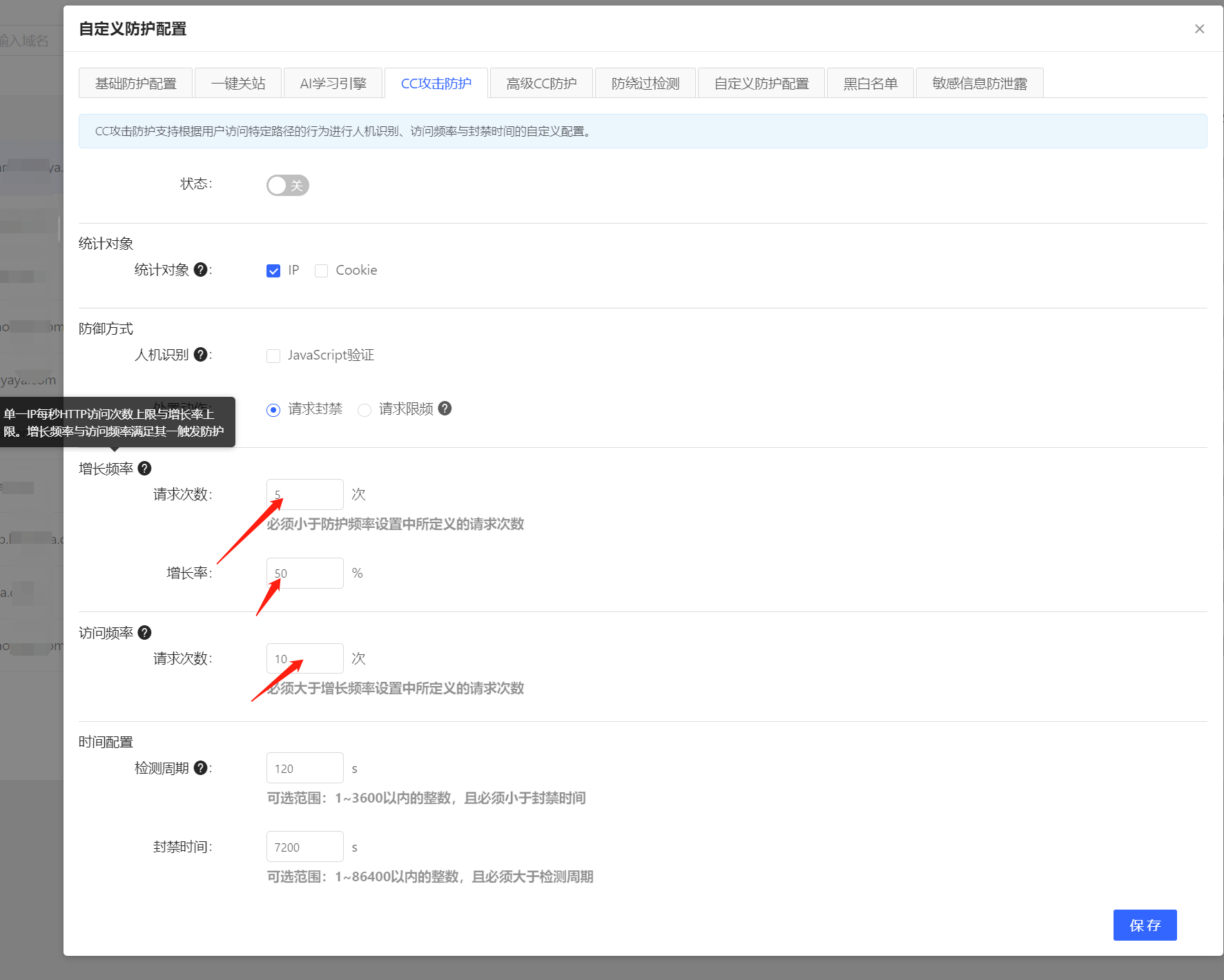
Task: Switch to the 一键关站 tab
Action: point(238,84)
